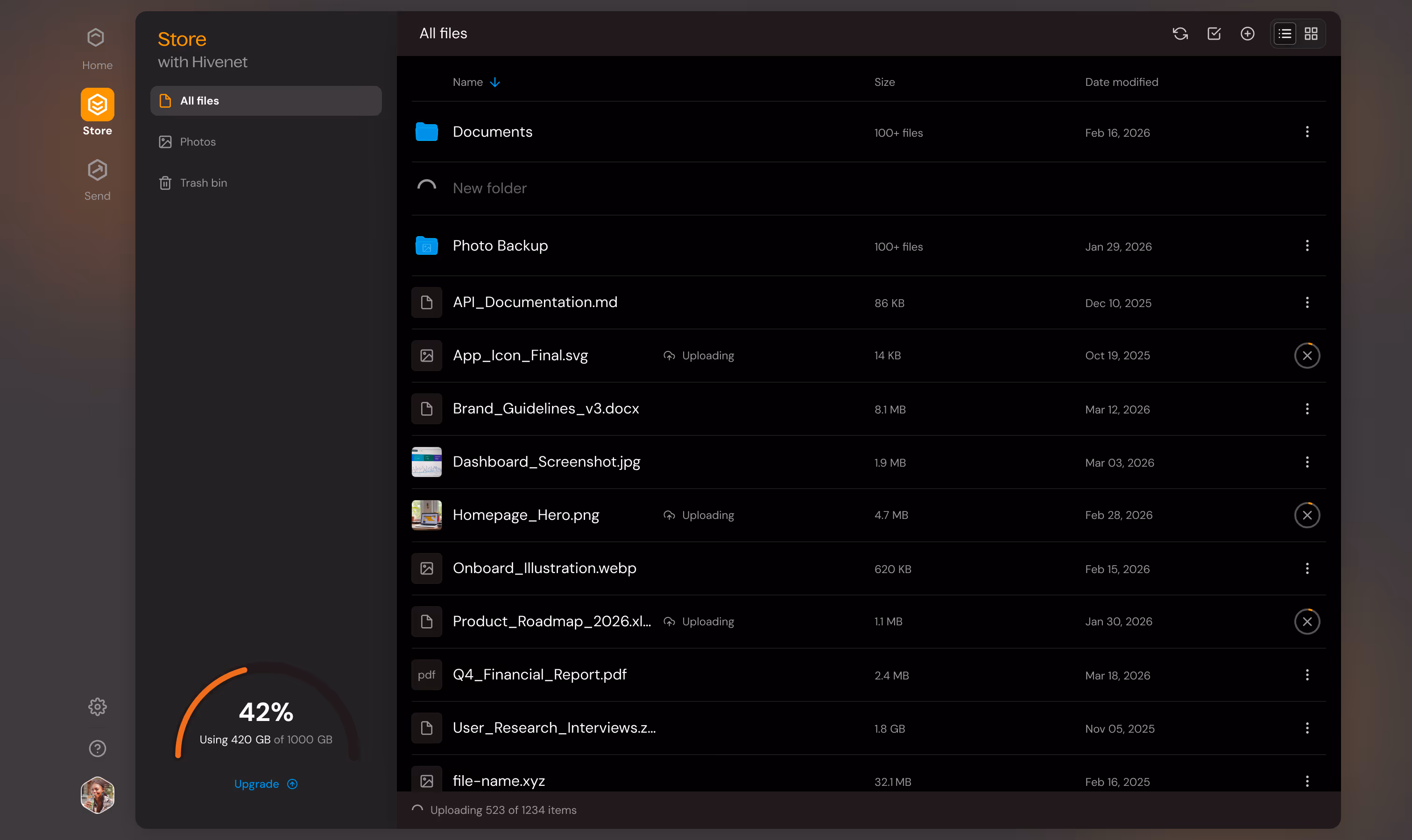Open the Send section icon
1412x840 pixels.
pos(97,170)
